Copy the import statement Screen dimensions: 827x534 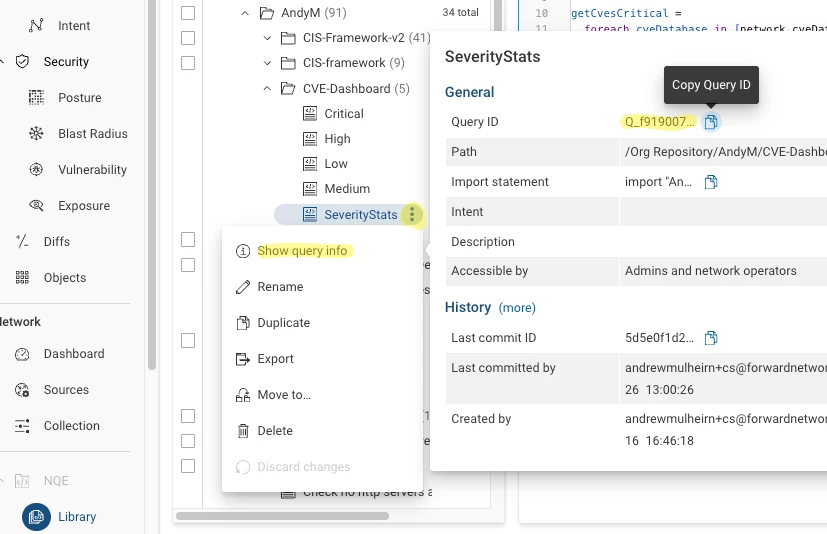[x=711, y=182]
